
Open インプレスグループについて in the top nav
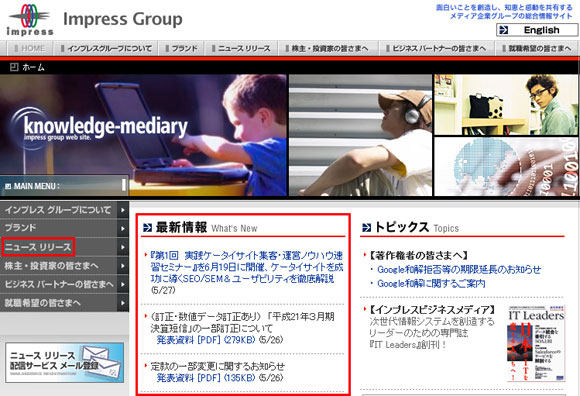coord(106,48)
